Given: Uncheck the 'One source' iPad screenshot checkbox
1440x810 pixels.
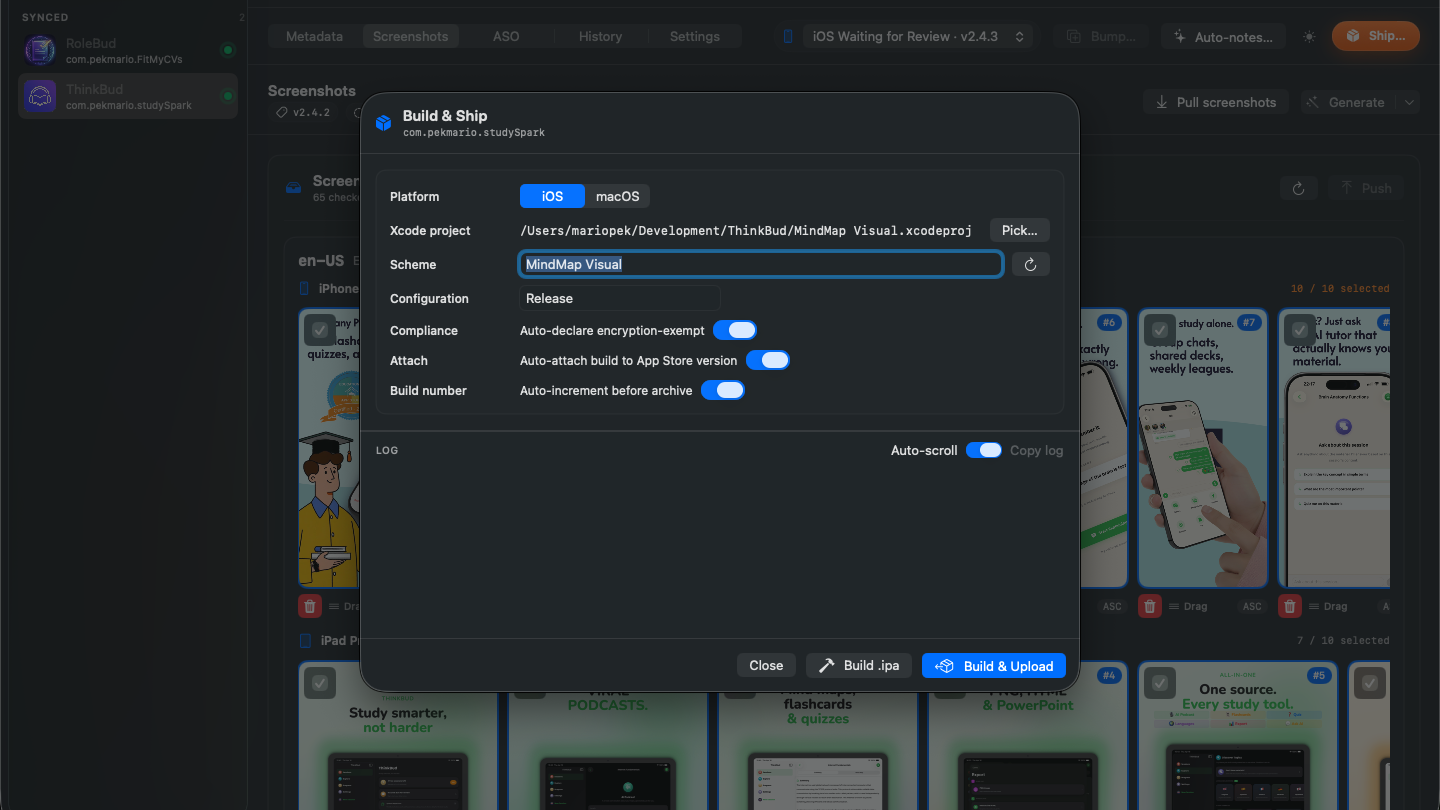Looking at the screenshot, I should tap(1160, 683).
